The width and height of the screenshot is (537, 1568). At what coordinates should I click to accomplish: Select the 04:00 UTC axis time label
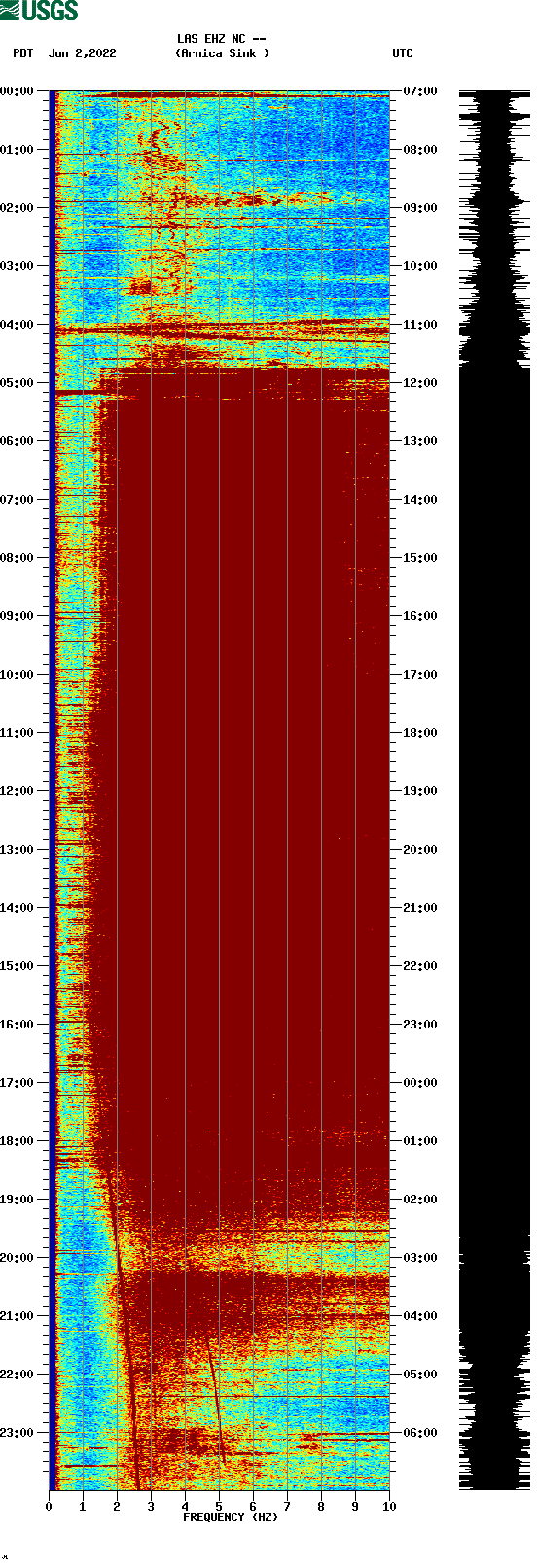point(420,1316)
